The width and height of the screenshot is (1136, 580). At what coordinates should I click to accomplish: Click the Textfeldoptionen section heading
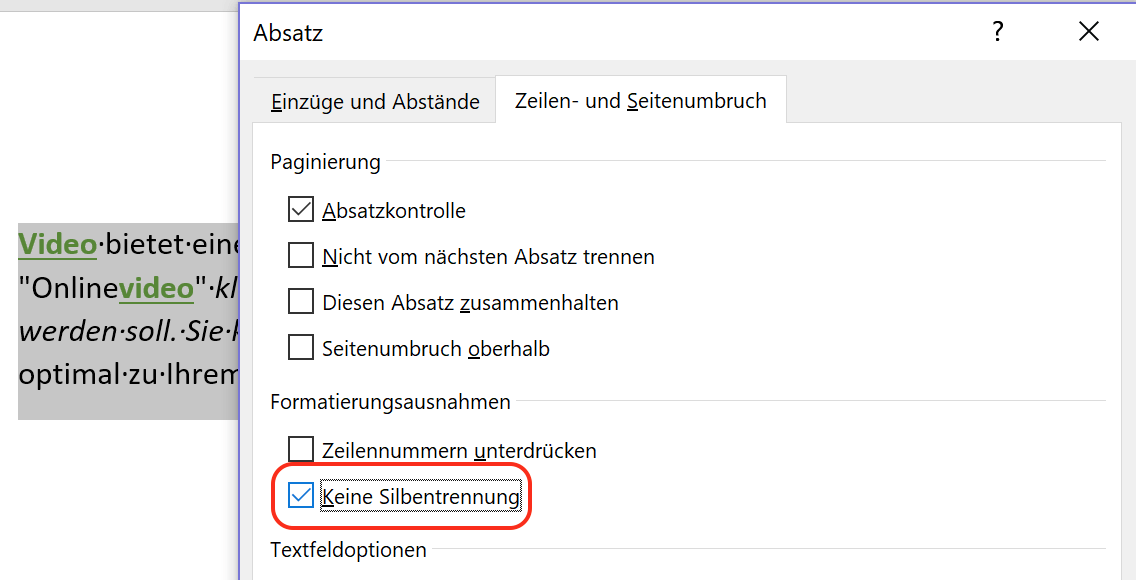pyautogui.click(x=348, y=550)
